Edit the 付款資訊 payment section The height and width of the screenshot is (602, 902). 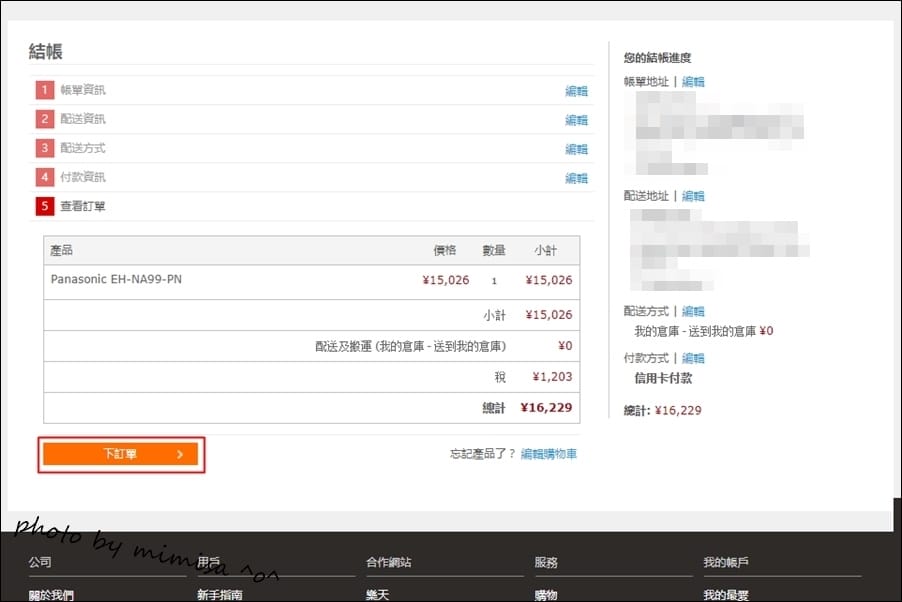[x=578, y=177]
